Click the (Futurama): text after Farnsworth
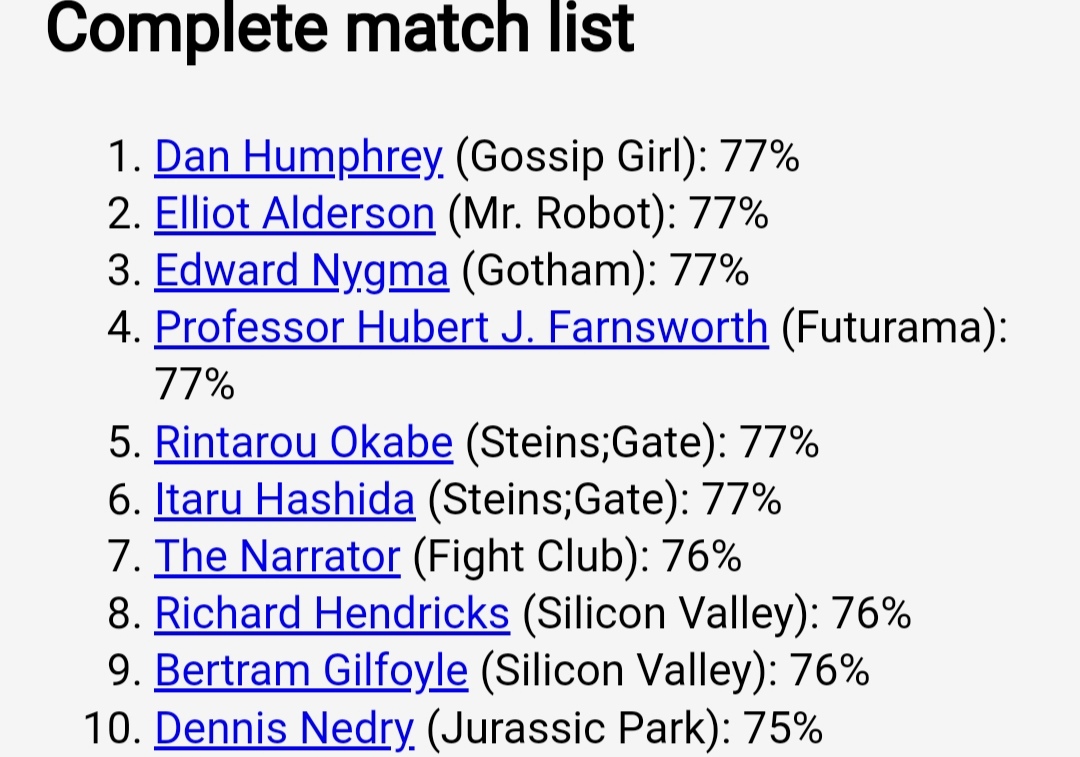Screen dimensions: 1080x757 (895, 328)
